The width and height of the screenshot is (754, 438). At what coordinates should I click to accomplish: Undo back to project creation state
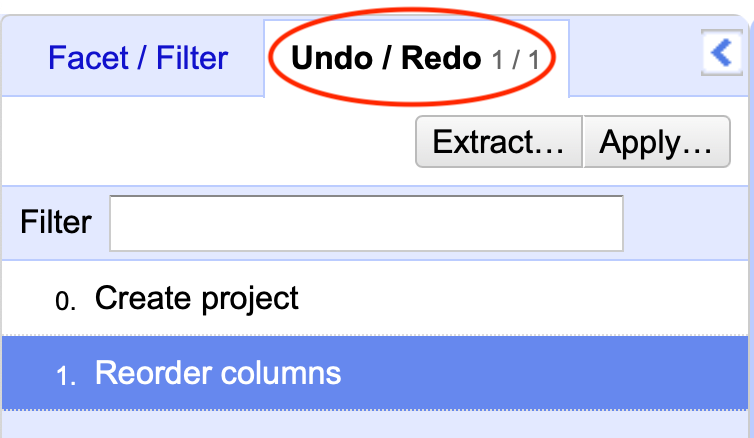point(196,298)
